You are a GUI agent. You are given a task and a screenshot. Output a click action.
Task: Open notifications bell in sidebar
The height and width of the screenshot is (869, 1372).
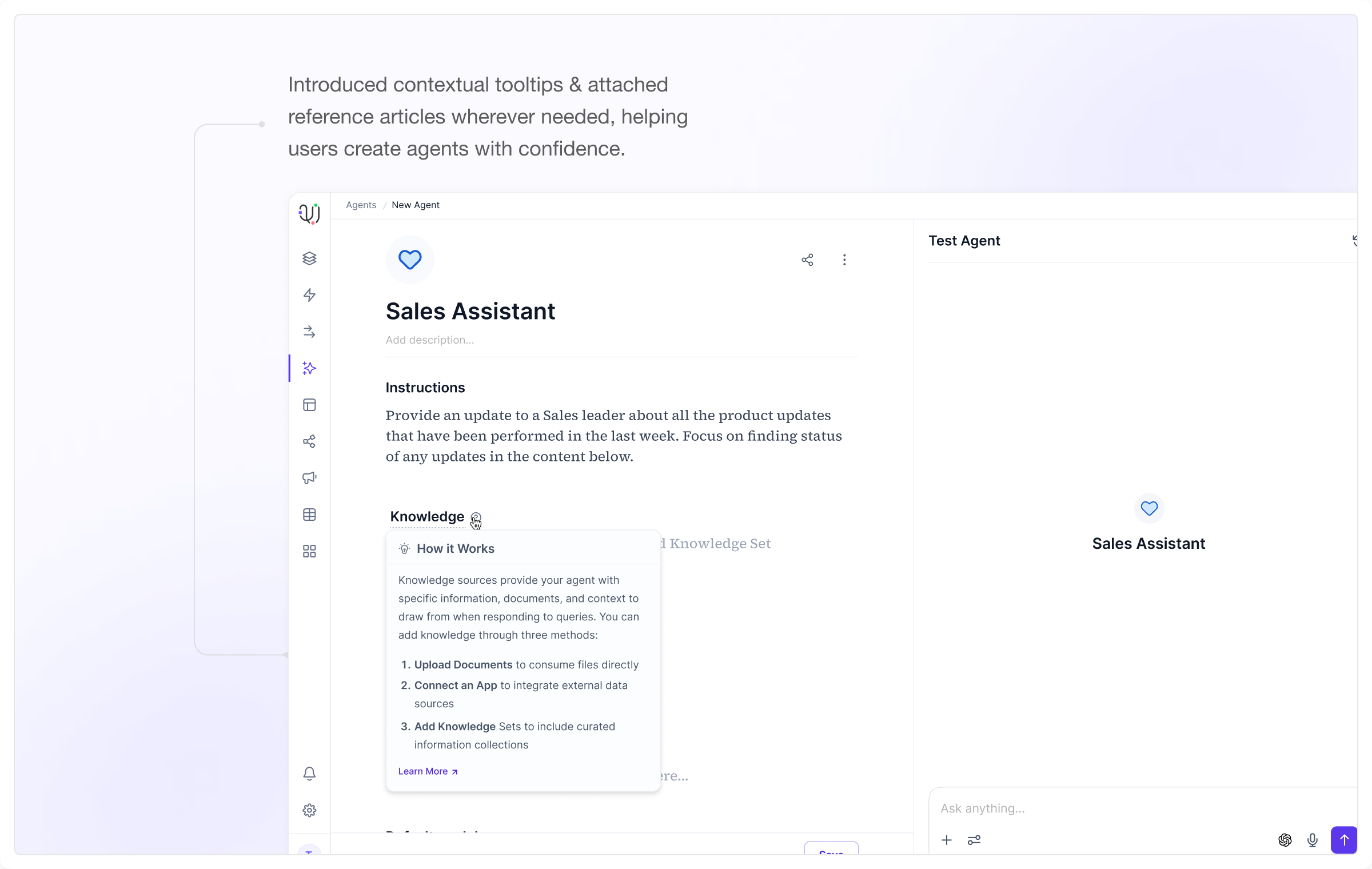click(309, 774)
